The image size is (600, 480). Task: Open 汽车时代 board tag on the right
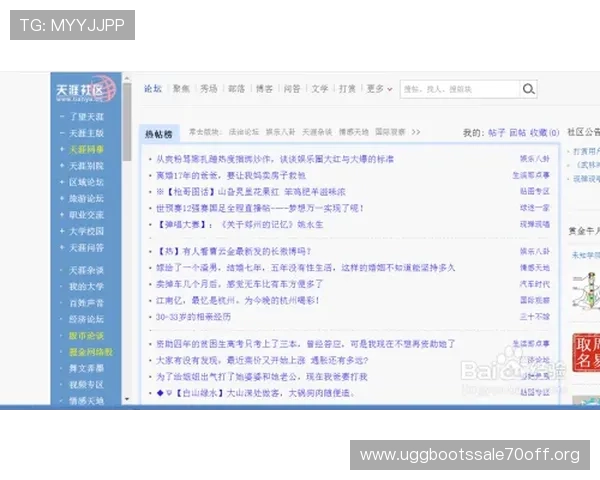point(535,284)
